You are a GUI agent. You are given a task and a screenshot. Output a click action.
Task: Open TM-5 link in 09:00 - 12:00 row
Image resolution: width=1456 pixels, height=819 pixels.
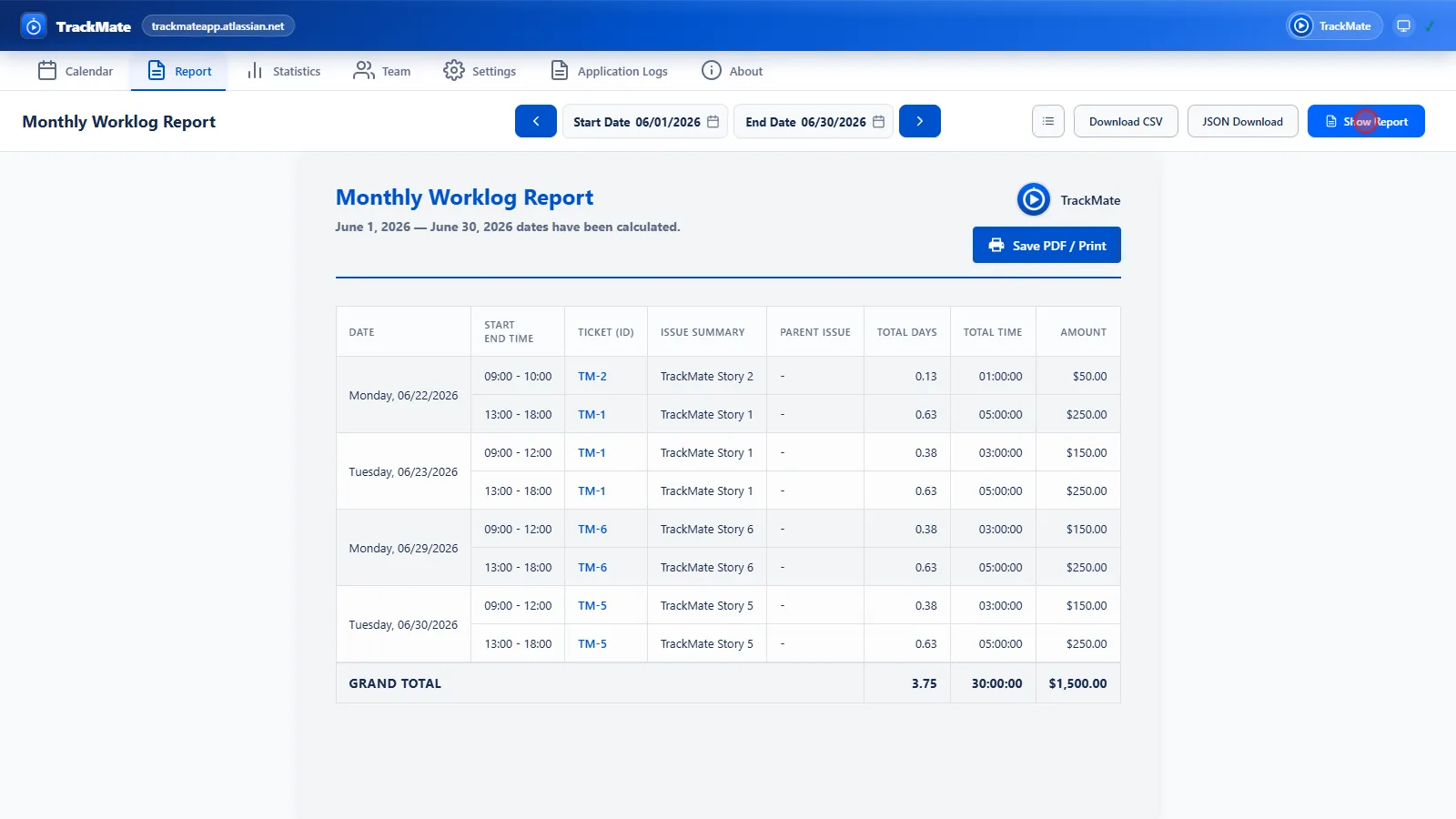pyautogui.click(x=592, y=605)
